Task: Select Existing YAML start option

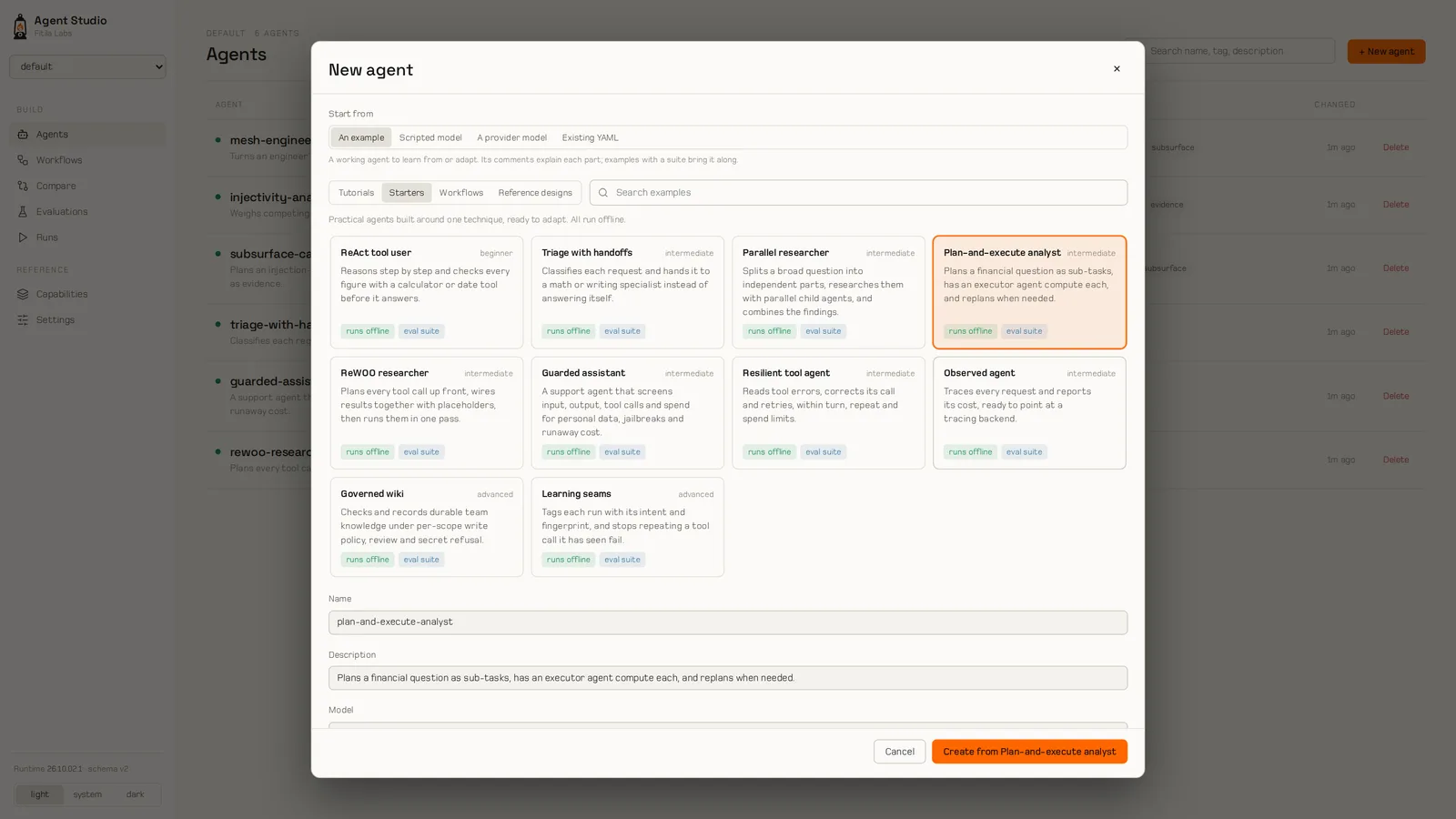Action: click(x=590, y=137)
